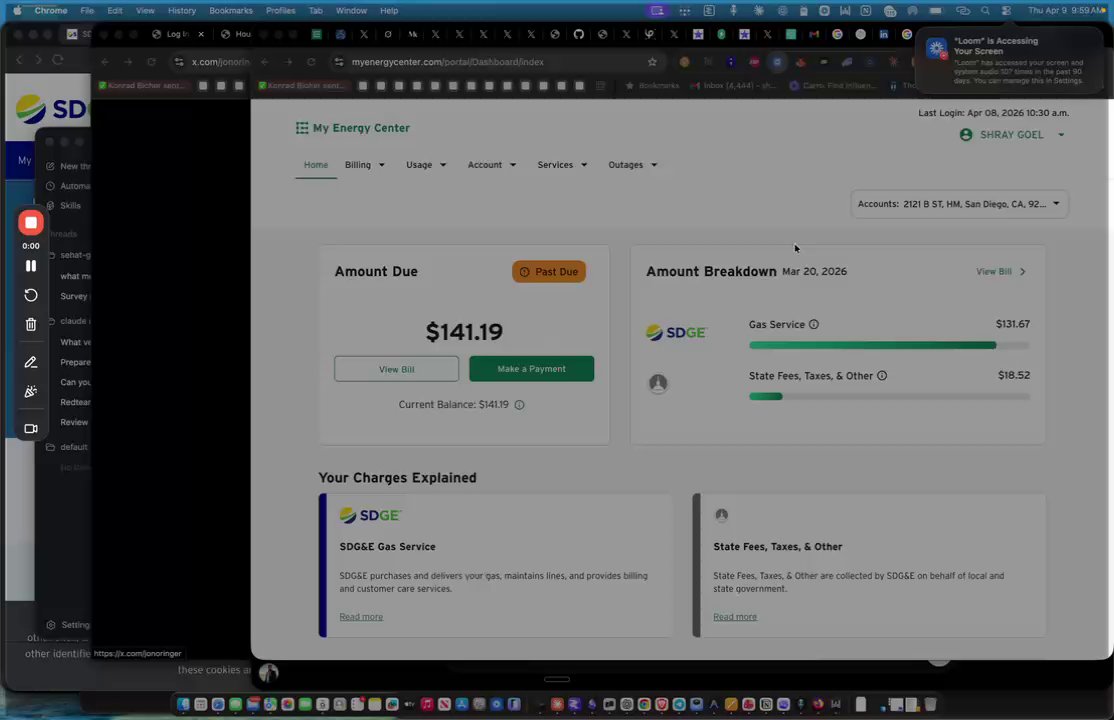Click the State Fees, Taxes, & Other progress bar
Screen dimensions: 1114x720
(x=889, y=397)
